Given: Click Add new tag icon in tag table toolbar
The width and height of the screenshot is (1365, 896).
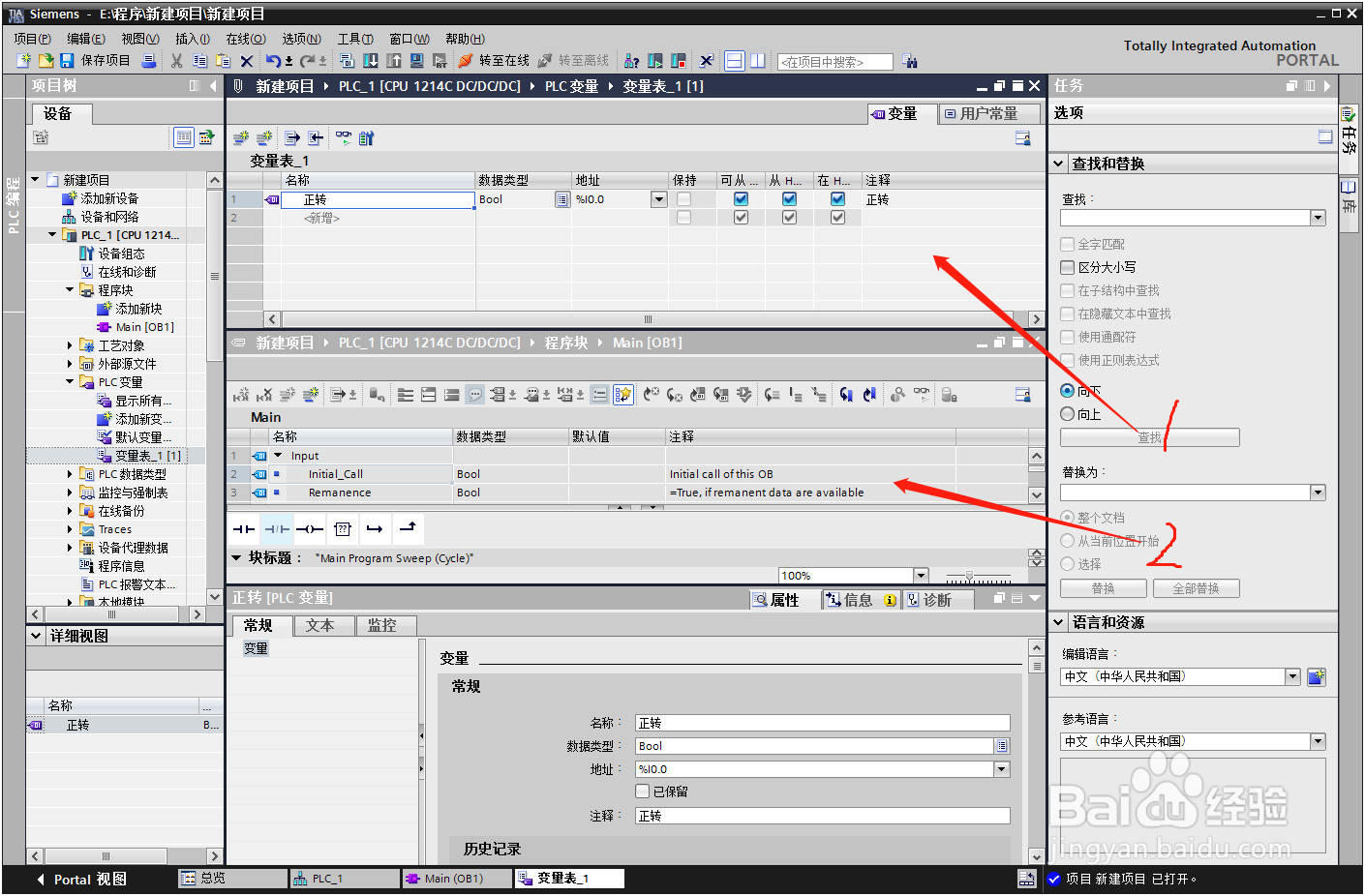Looking at the screenshot, I should pyautogui.click(x=241, y=138).
